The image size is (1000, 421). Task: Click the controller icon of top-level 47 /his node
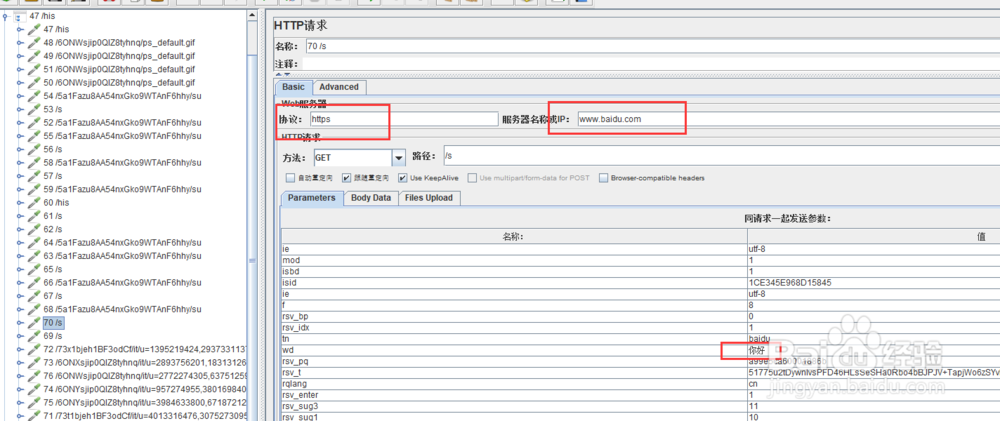coord(20,16)
